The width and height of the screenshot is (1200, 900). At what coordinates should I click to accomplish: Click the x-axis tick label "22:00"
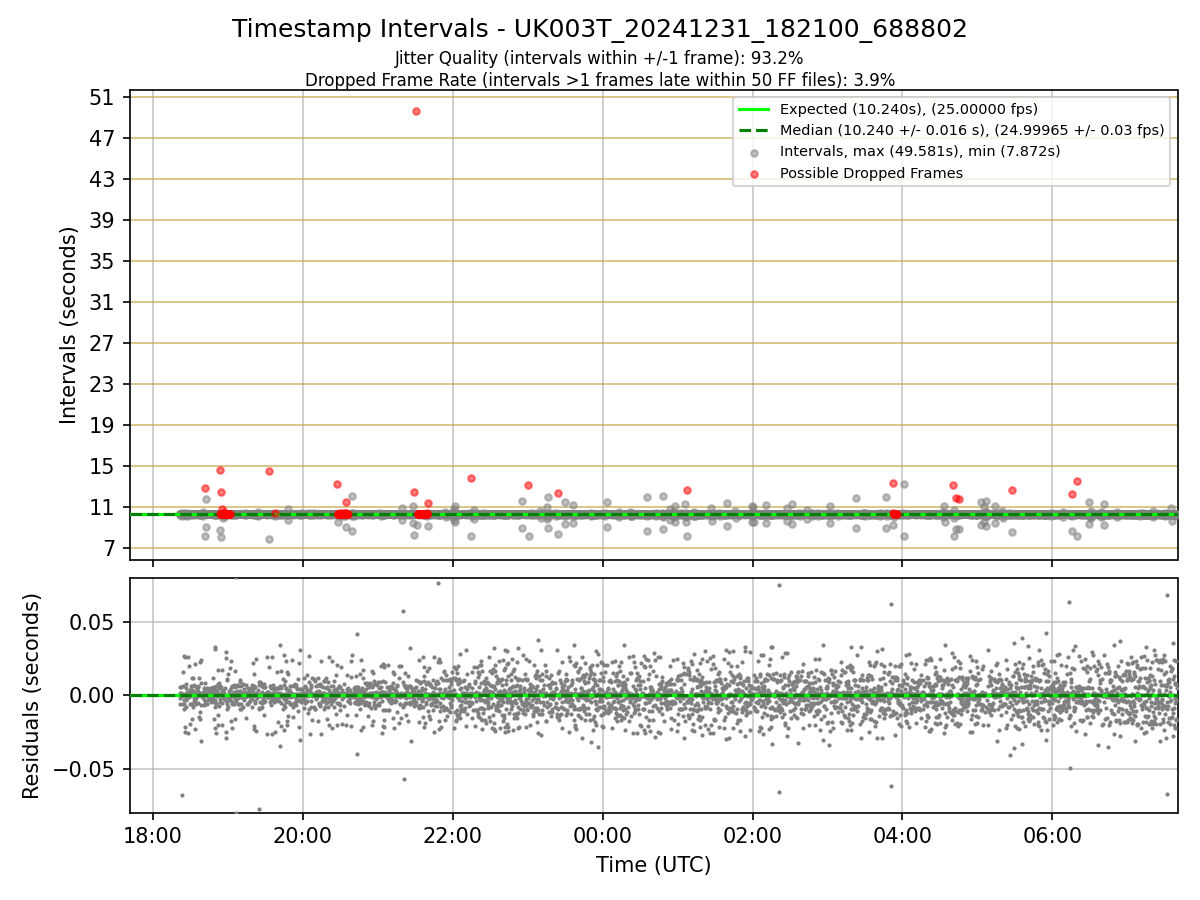[453, 834]
